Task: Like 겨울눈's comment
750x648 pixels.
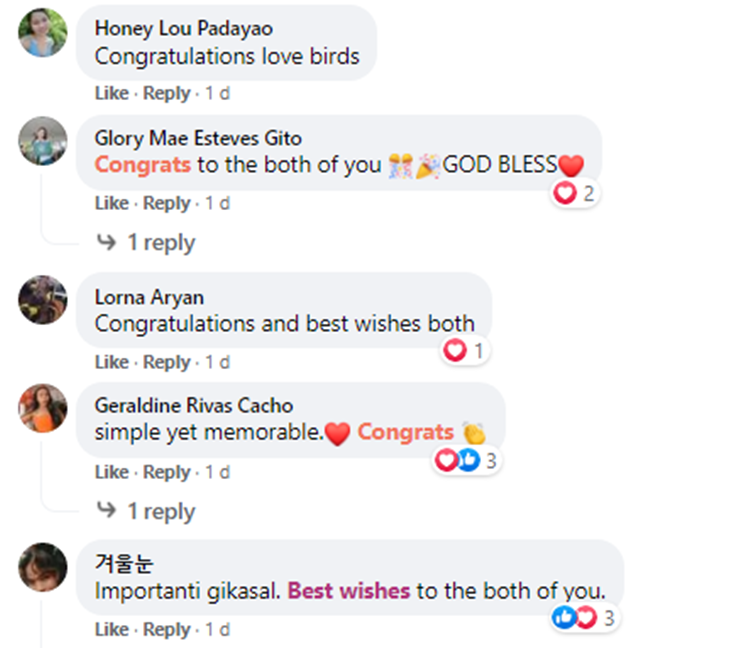Action: (x=112, y=629)
